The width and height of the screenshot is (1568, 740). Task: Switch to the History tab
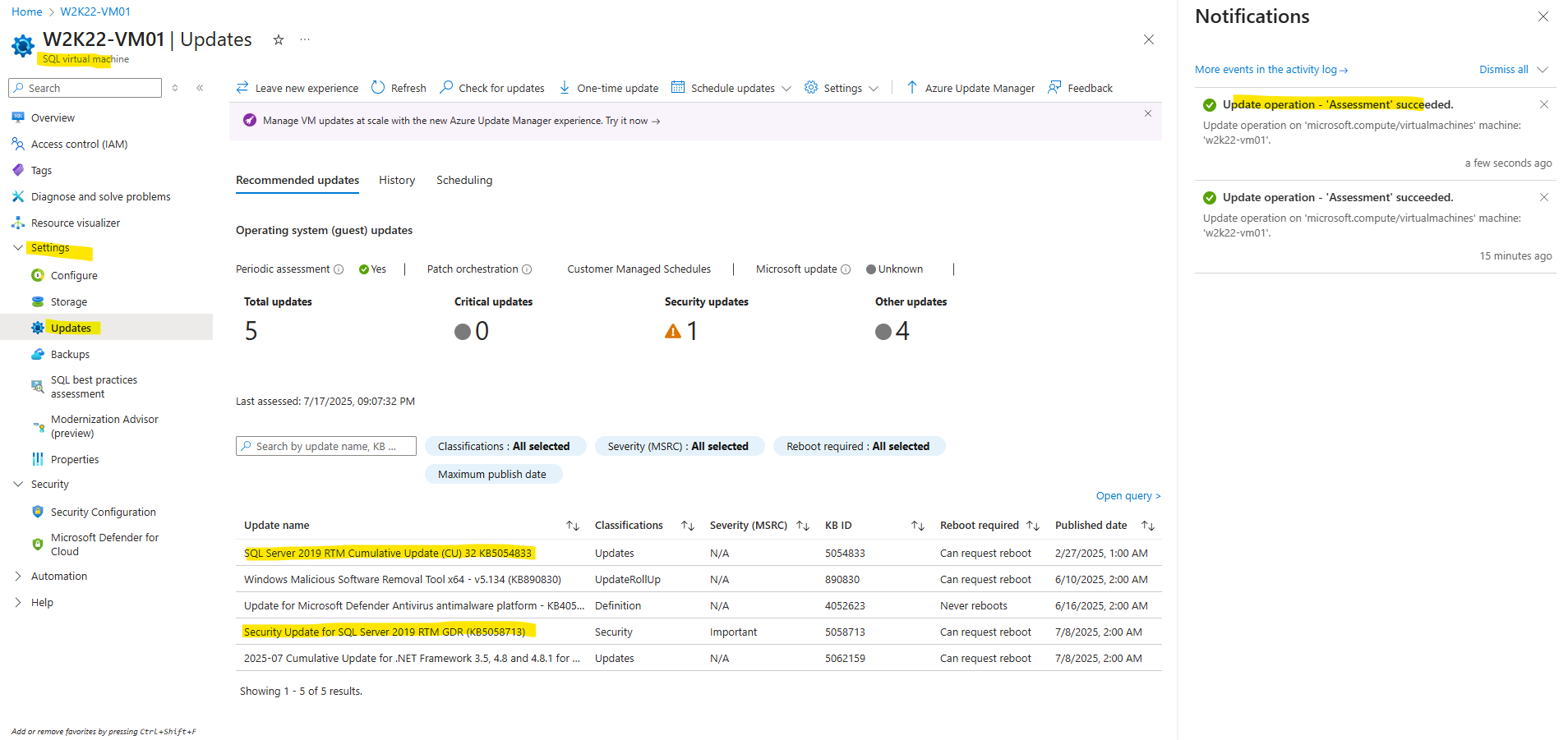(397, 180)
